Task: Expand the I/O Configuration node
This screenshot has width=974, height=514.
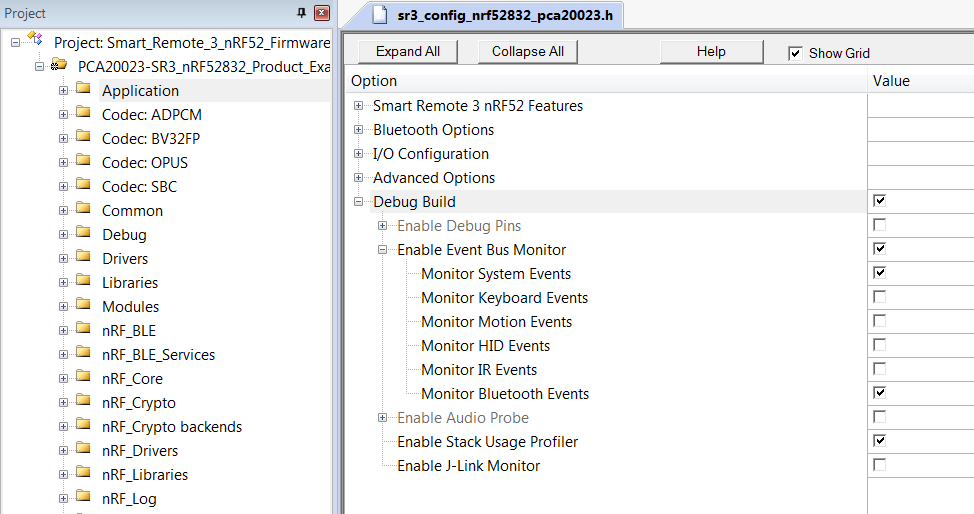Action: coord(358,154)
